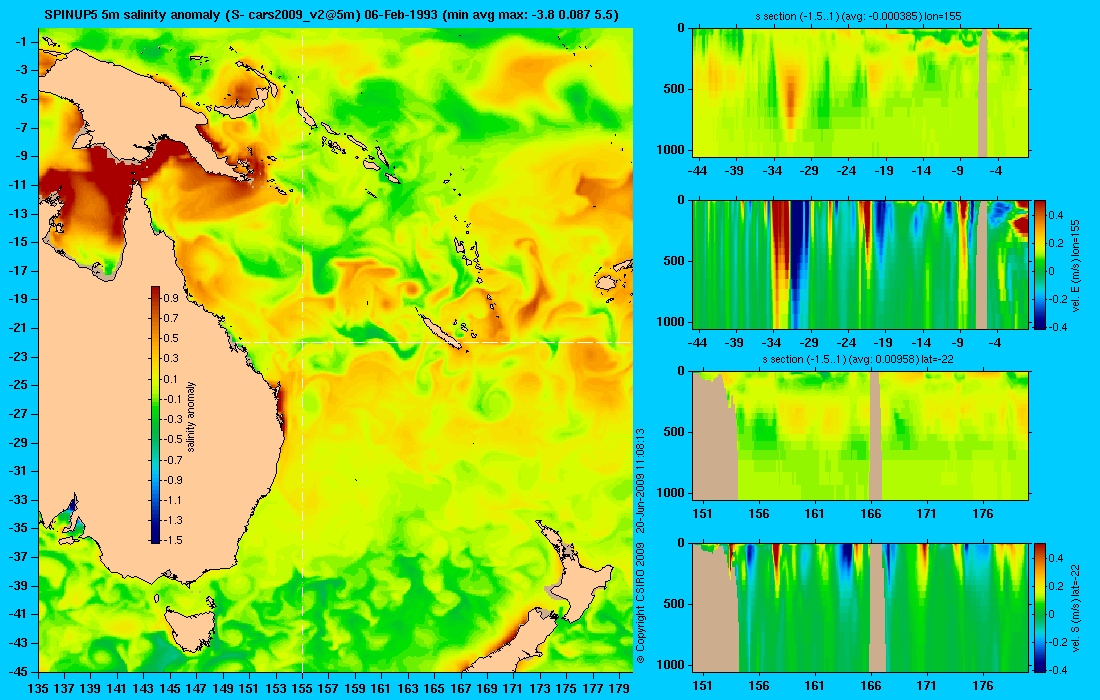This screenshot has height=700, width=1100.
Task: Click the 0.4 label on vel. E colorbar
Action: point(1057,215)
